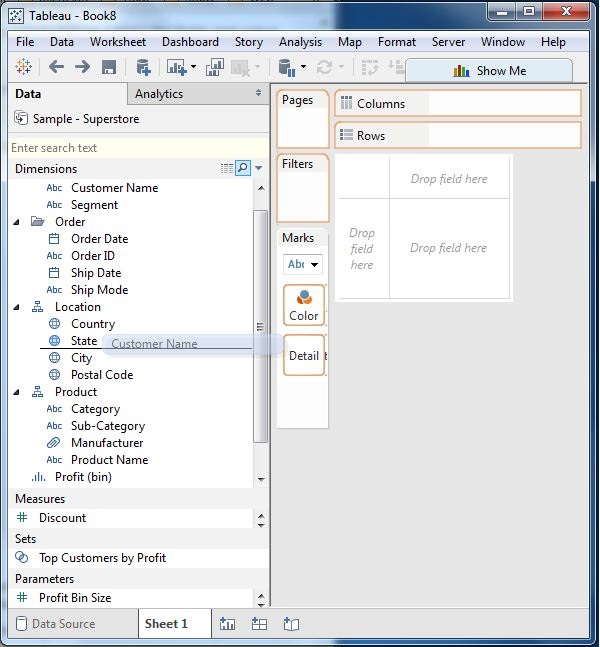Switch to the Analytics tab
The height and width of the screenshot is (647, 600).
[x=159, y=94]
